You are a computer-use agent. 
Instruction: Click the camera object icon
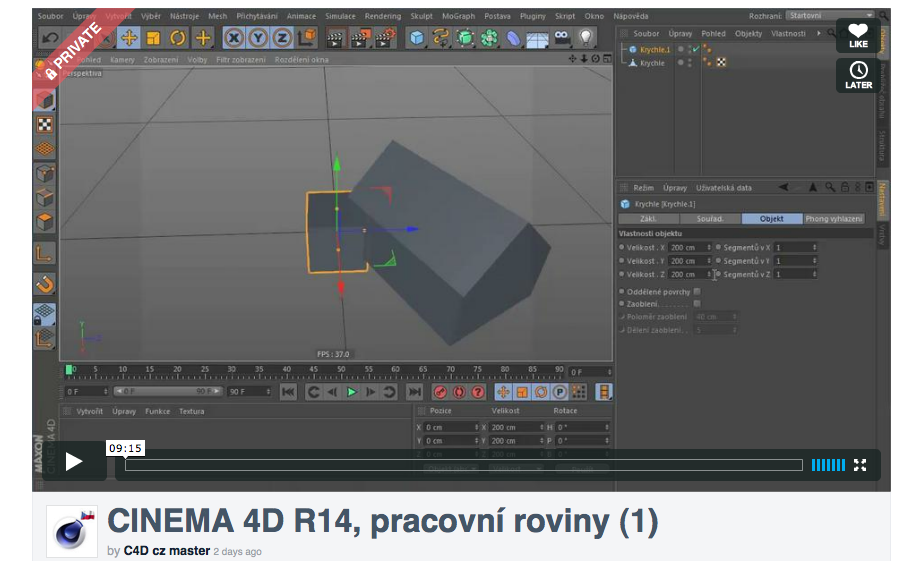pyautogui.click(x=562, y=38)
